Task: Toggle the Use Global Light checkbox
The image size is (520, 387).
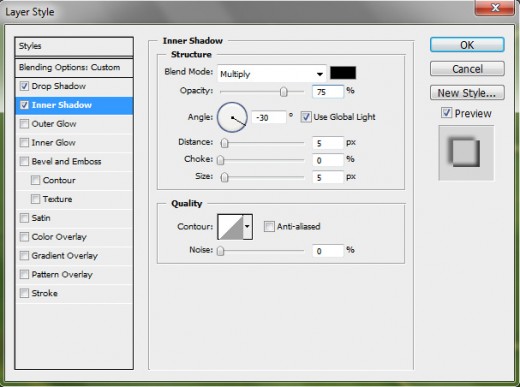Action: click(x=306, y=117)
